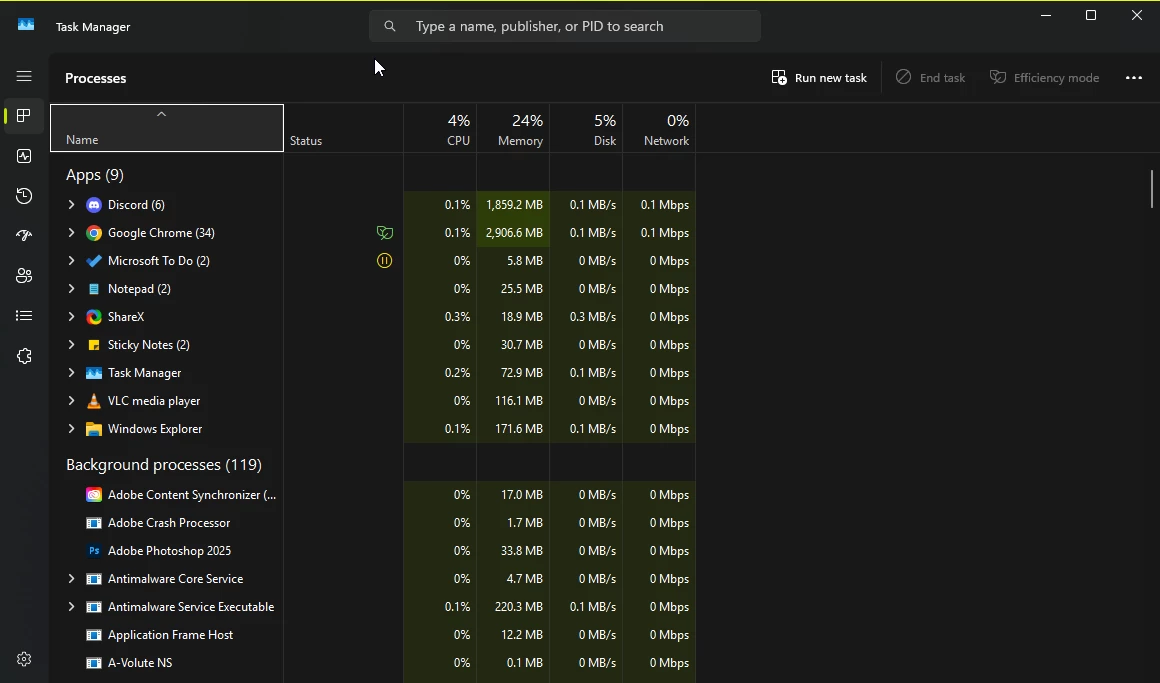Click the Google Chrome icon
The width and height of the screenshot is (1160, 683).
[x=94, y=233]
